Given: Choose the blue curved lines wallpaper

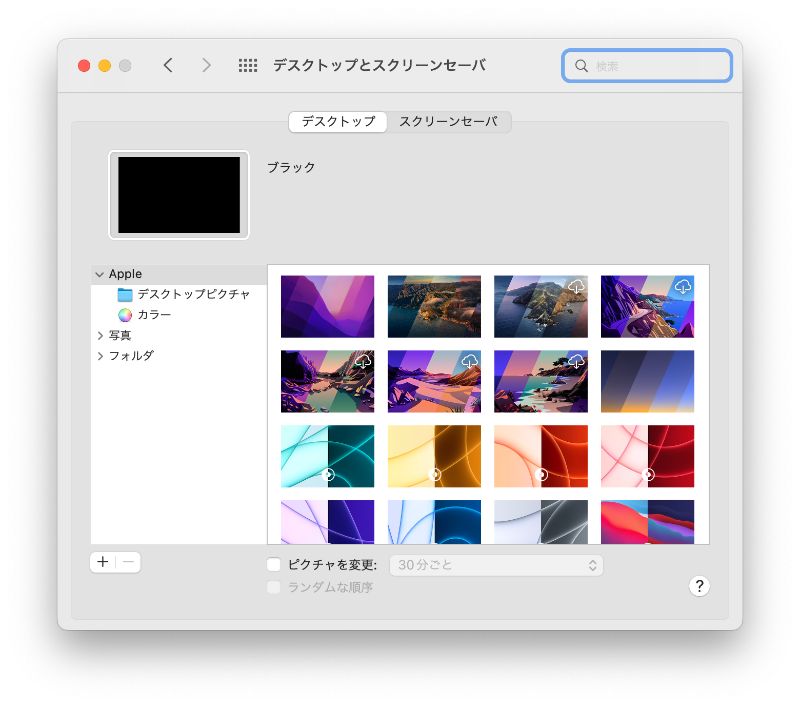Looking at the screenshot, I should click(x=434, y=522).
